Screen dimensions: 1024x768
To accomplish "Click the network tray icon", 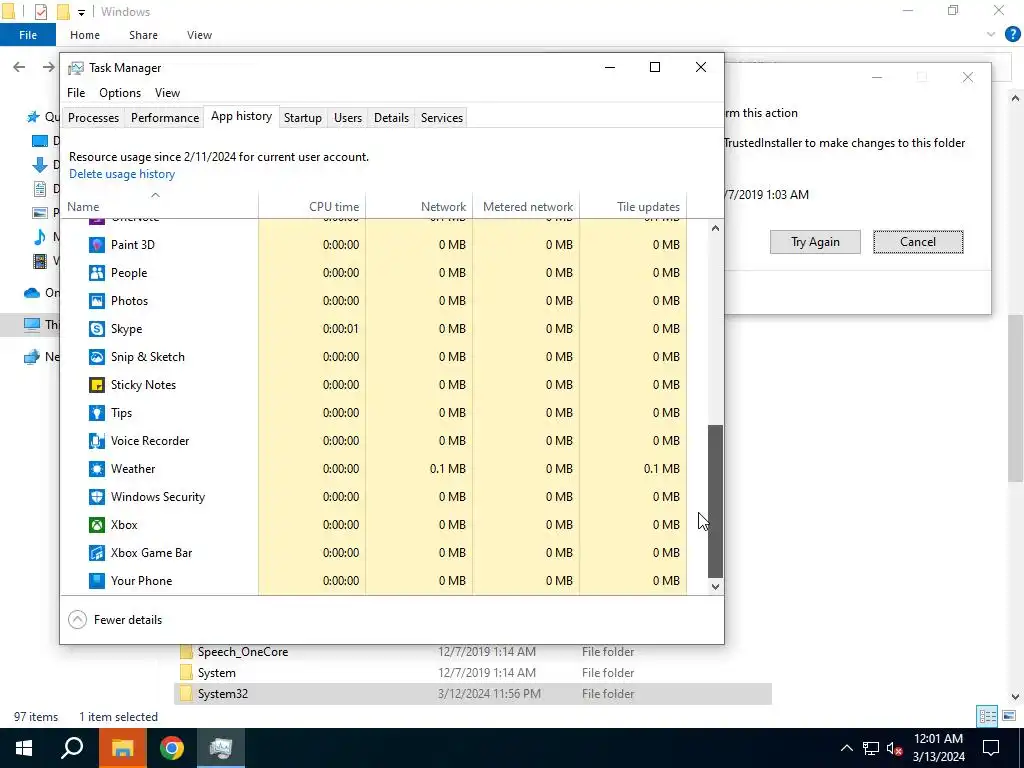I will (x=871, y=748).
